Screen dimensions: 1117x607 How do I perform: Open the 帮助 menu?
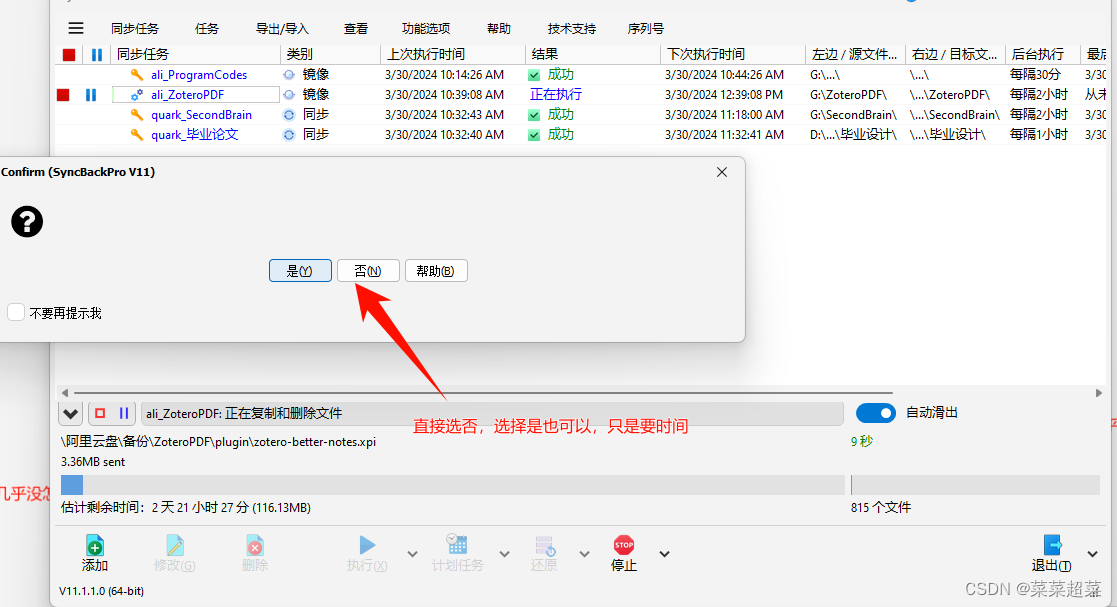tap(499, 28)
